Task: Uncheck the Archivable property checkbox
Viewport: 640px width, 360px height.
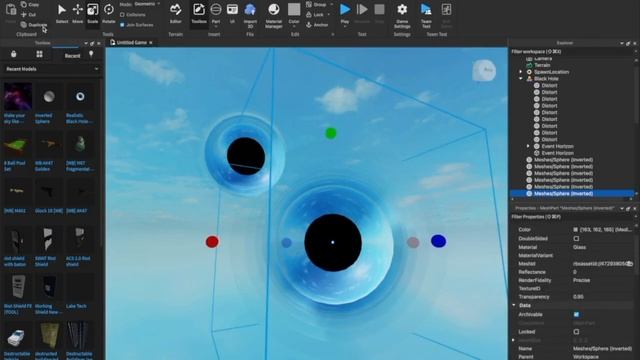Action: pyautogui.click(x=576, y=314)
